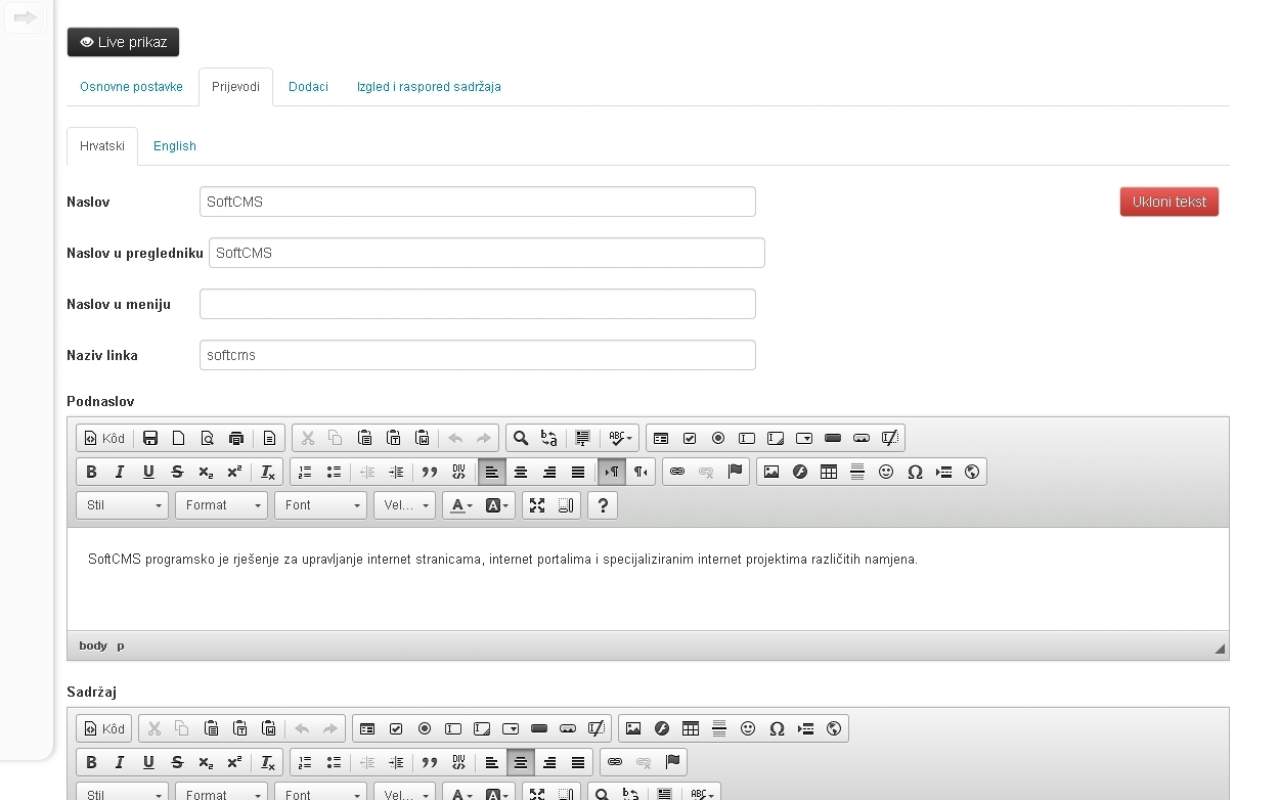Insert bulleted list in Podnaslov editor

point(334,472)
